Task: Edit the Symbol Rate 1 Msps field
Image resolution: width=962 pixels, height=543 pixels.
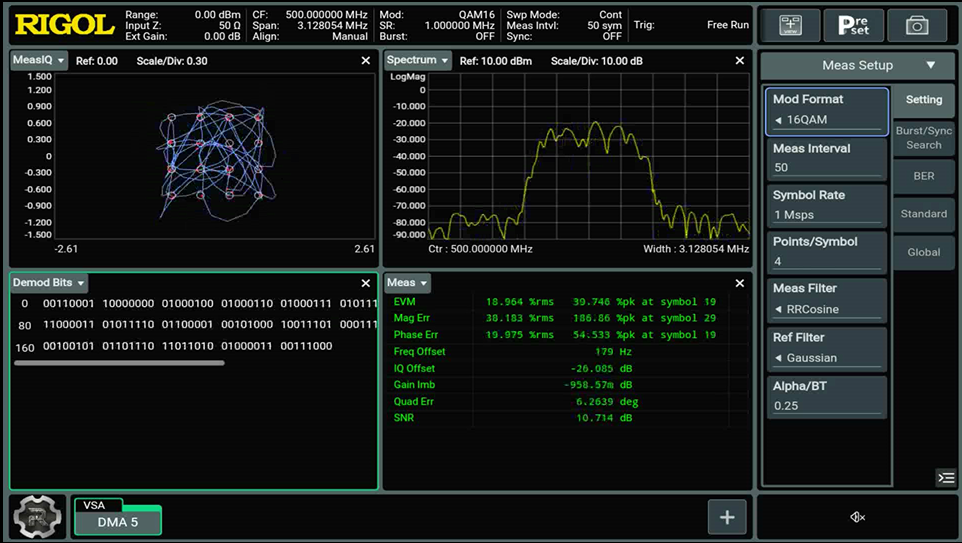Action: (x=826, y=206)
